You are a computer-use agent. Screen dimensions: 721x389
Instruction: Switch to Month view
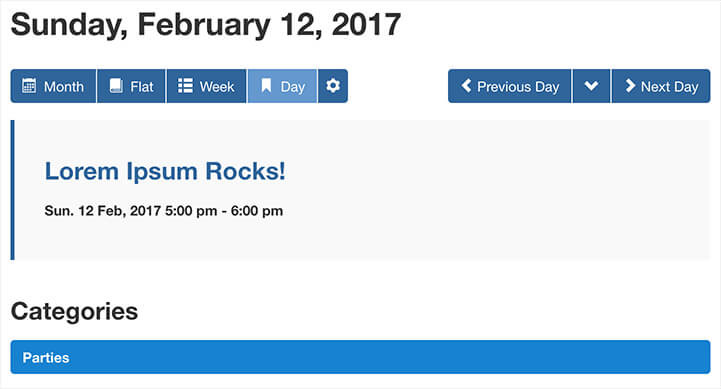tap(53, 86)
